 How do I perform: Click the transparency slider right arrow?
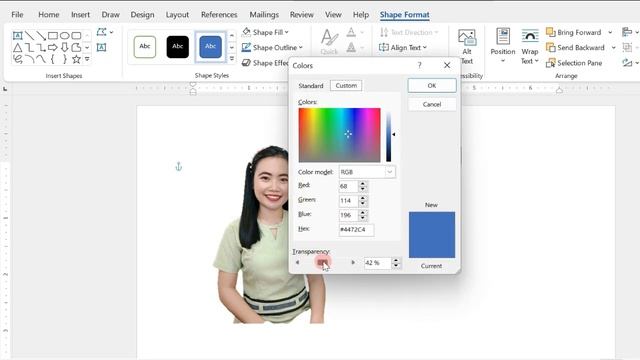(x=353, y=262)
